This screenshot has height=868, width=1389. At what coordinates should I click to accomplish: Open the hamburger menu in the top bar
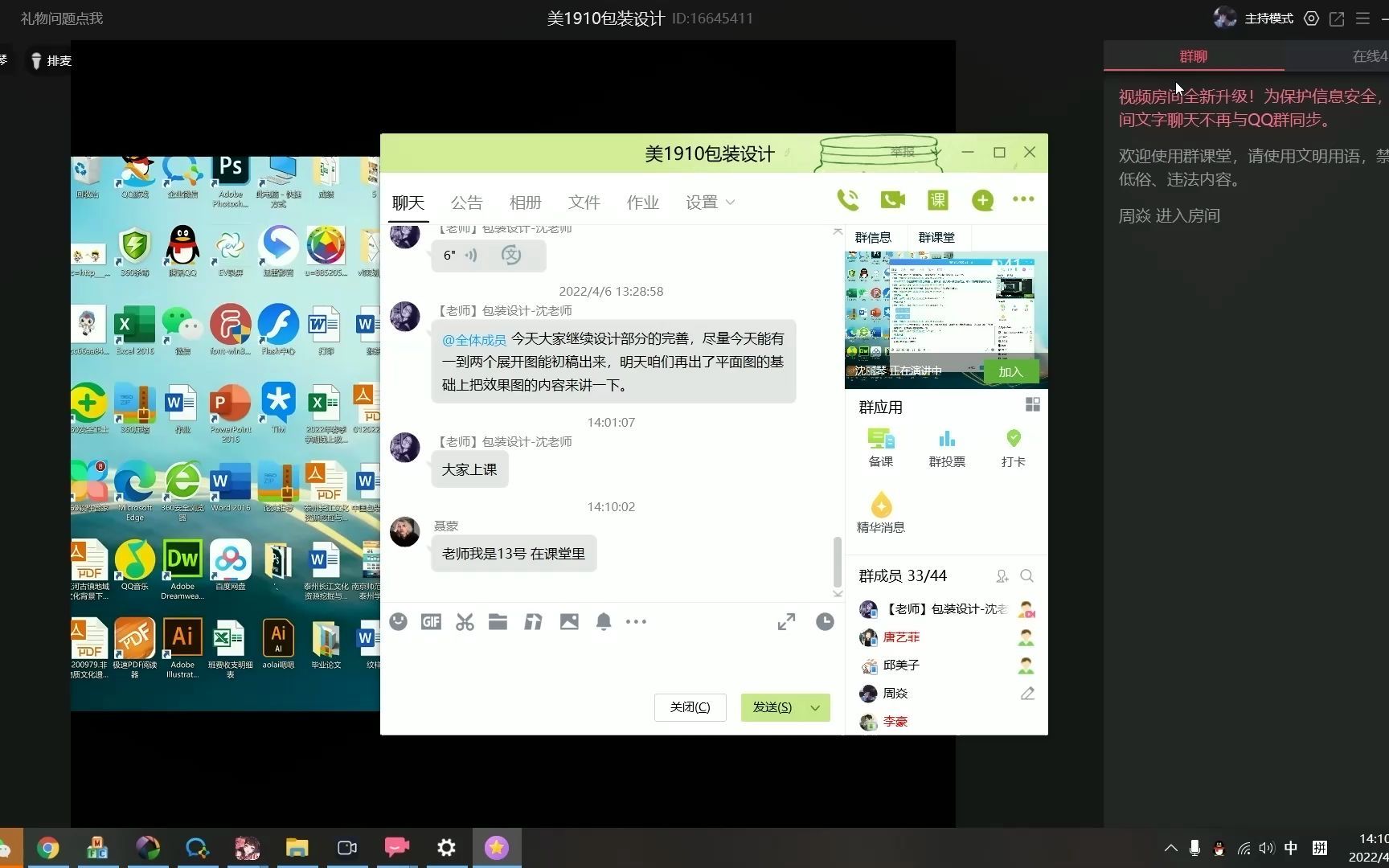tap(1362, 18)
